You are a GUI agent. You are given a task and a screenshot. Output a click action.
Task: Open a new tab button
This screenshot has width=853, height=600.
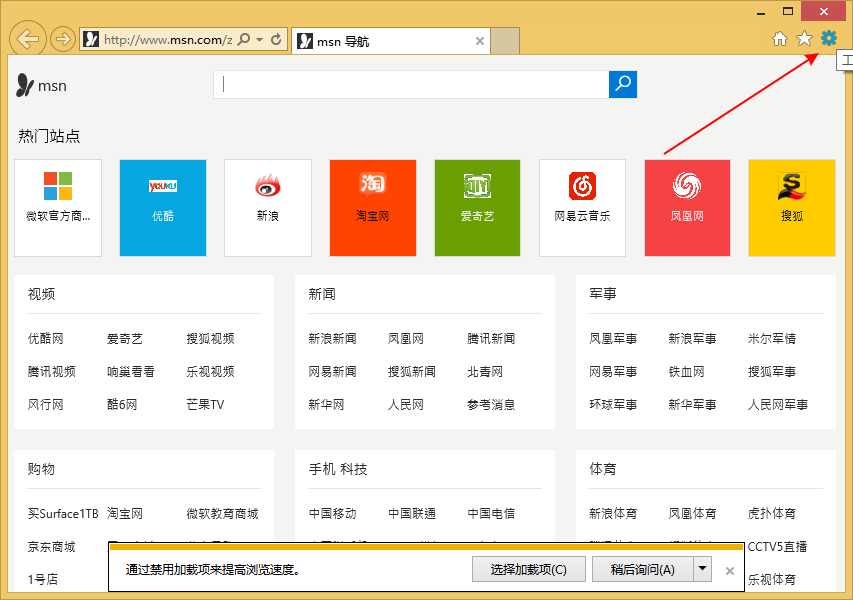(x=505, y=41)
